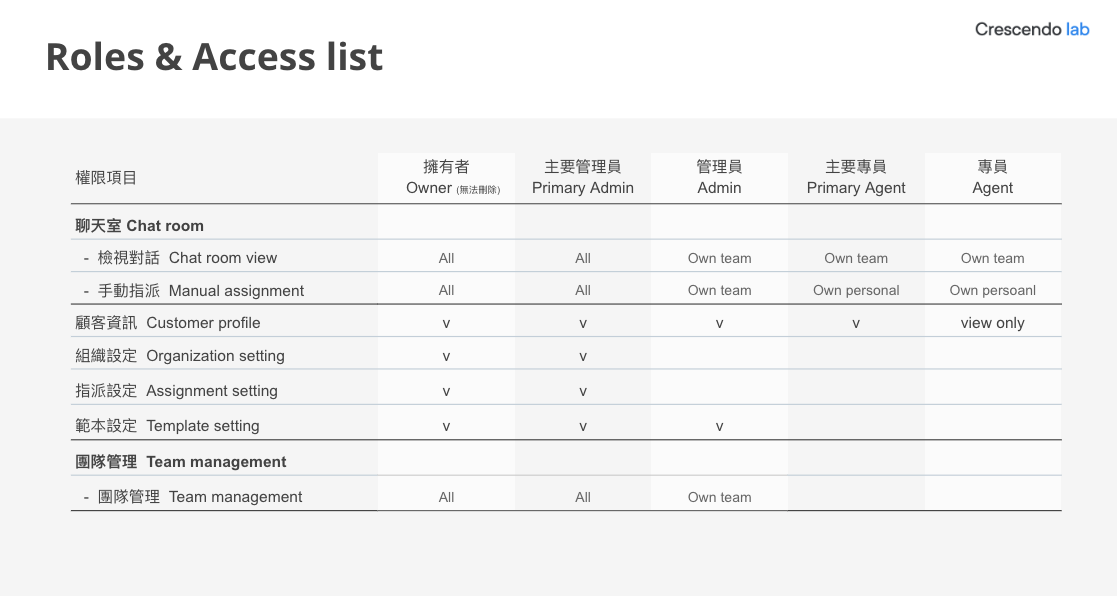The height and width of the screenshot is (596, 1117).
Task: Select the Primary Agent column header
Action: [856, 177]
